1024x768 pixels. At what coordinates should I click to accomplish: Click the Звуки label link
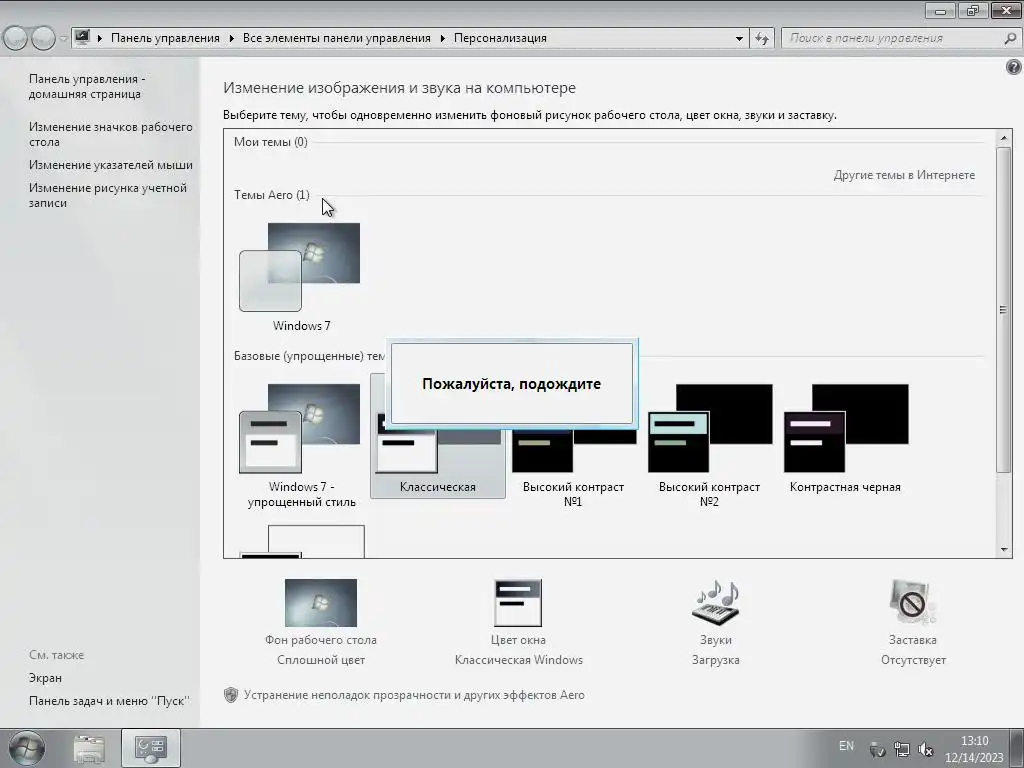[716, 640]
